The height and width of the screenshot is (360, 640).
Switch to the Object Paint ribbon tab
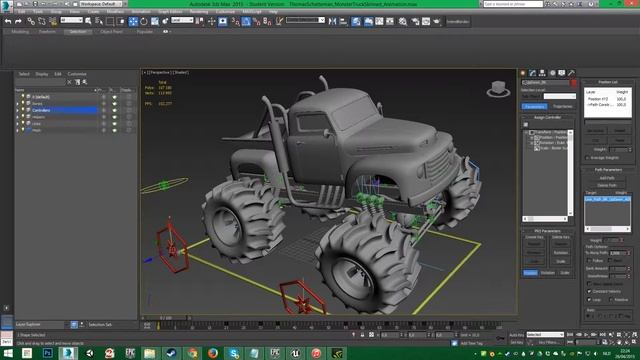111,31
